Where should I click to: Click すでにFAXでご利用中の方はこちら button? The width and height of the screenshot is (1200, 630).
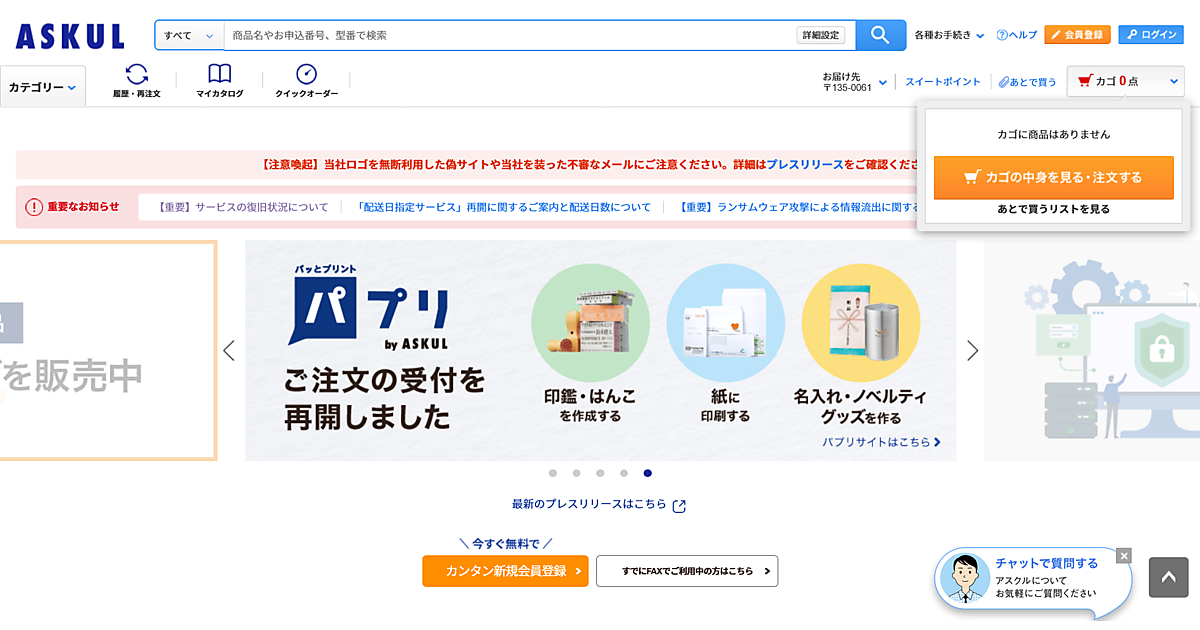(x=687, y=571)
